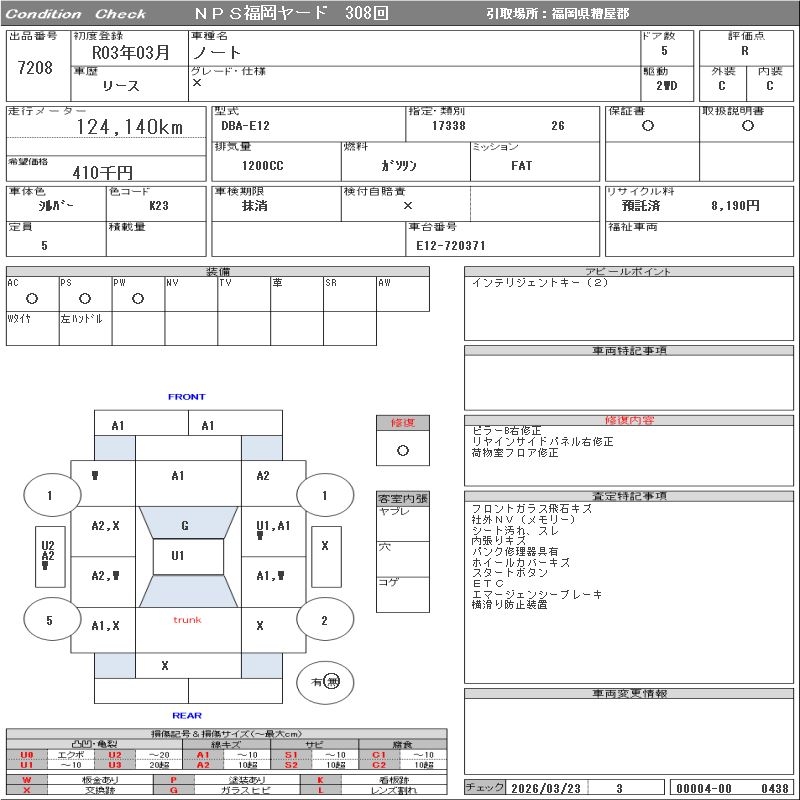Toggle the PS equipment circle mark

point(85,298)
